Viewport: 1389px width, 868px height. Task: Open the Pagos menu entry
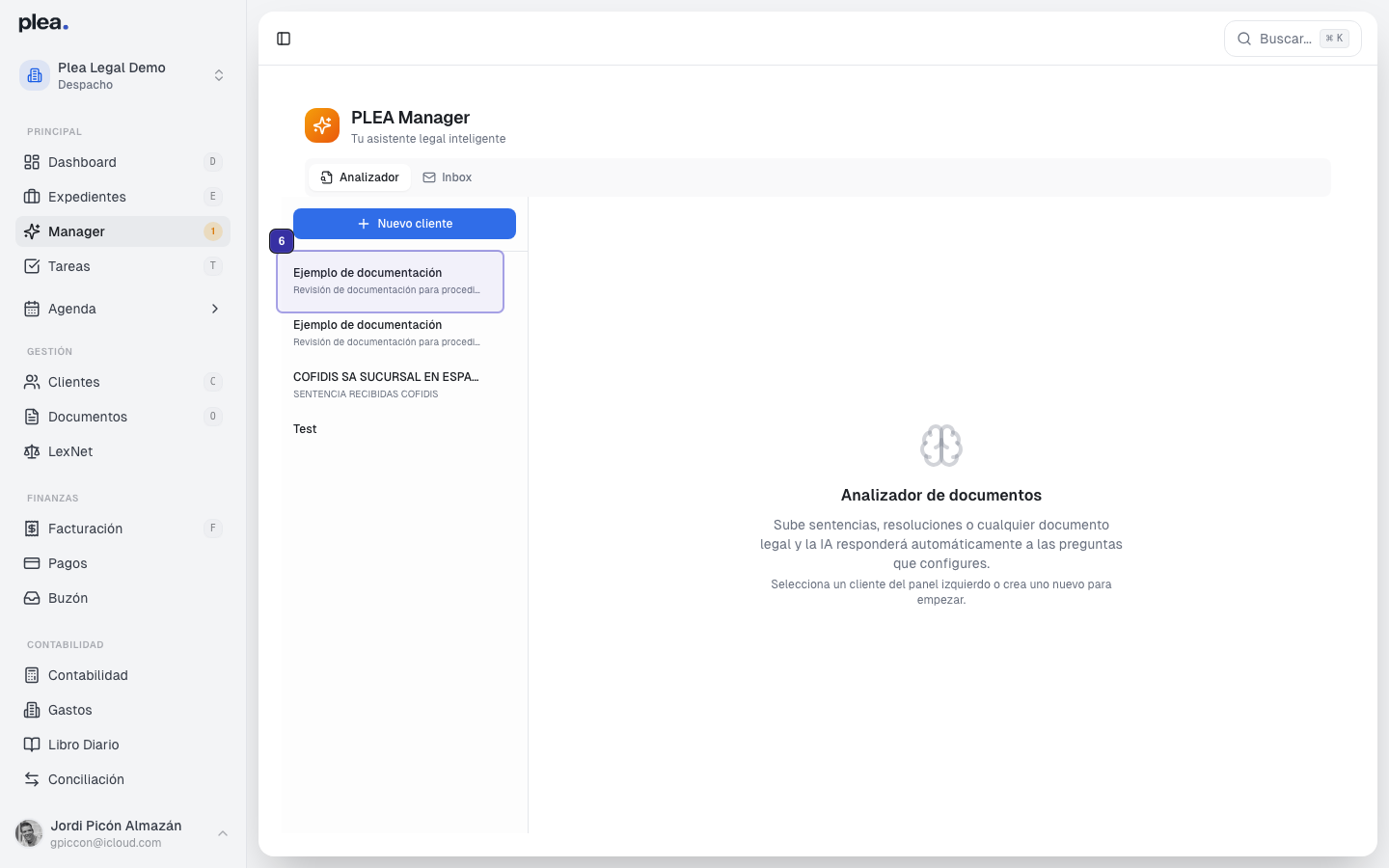(68, 563)
